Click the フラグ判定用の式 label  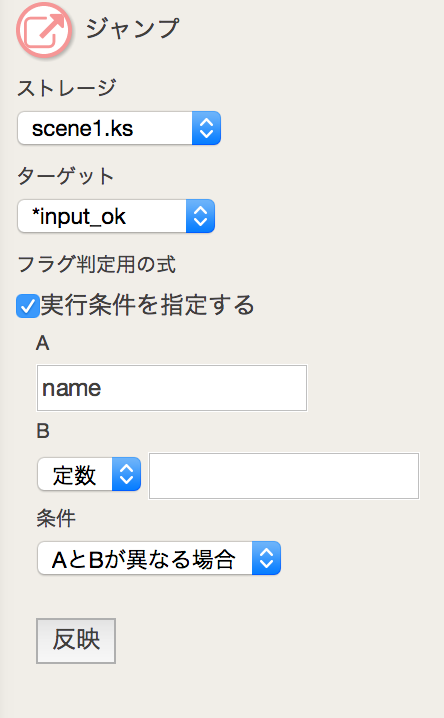(97, 265)
